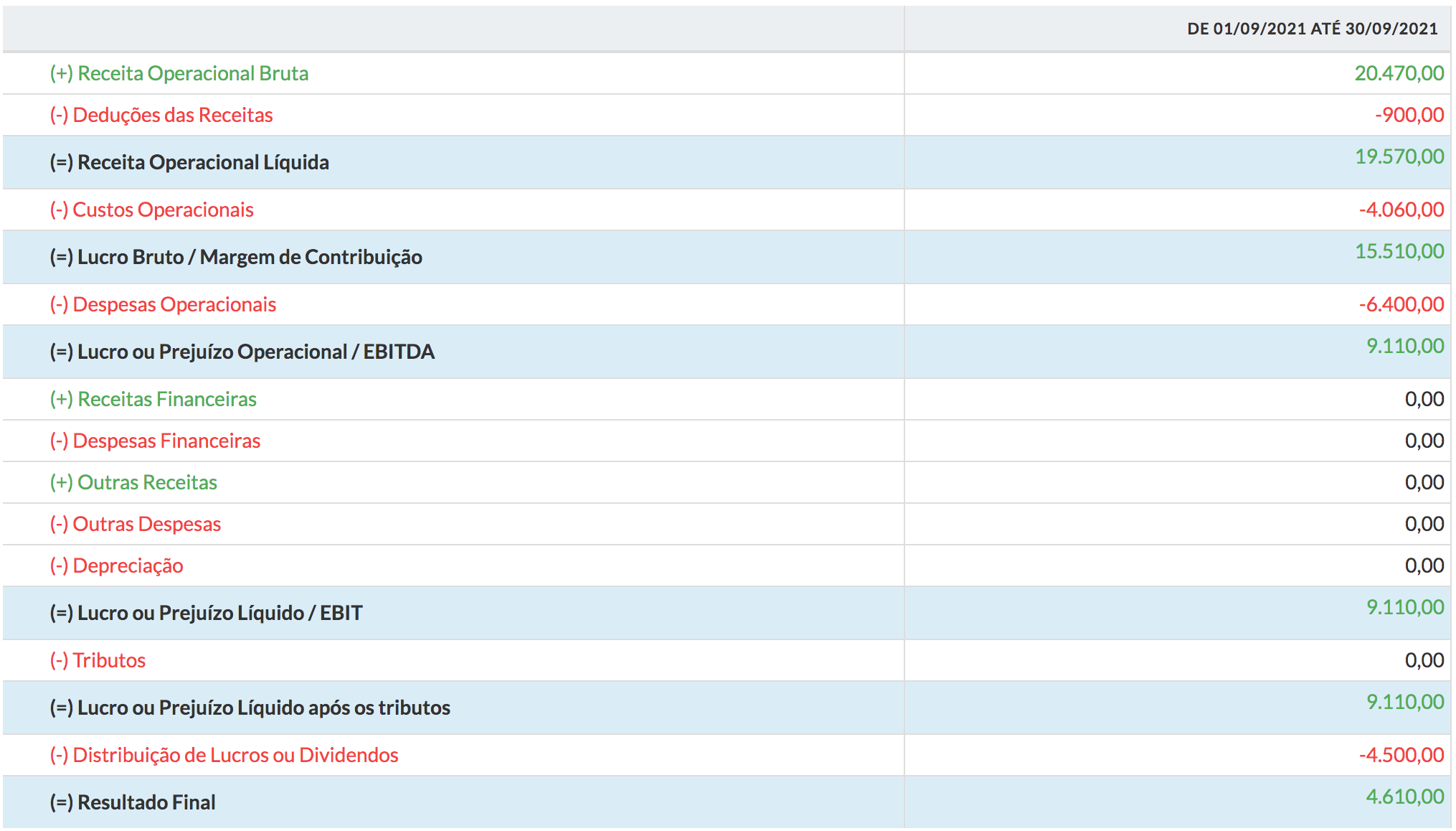The width and height of the screenshot is (1456, 831).
Task: Select the Tributos row label
Action: point(98,660)
